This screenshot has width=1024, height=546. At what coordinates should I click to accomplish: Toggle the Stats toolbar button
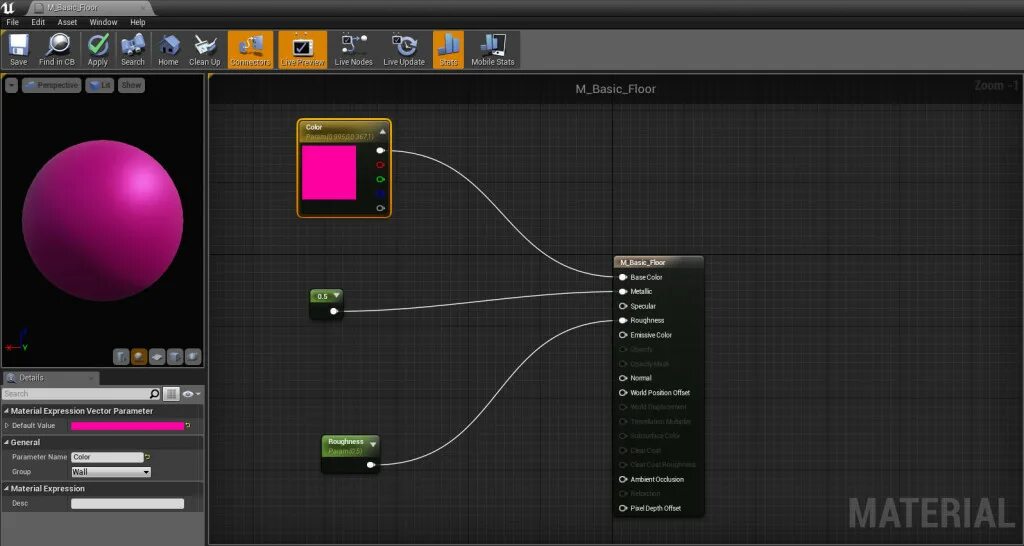click(x=448, y=49)
